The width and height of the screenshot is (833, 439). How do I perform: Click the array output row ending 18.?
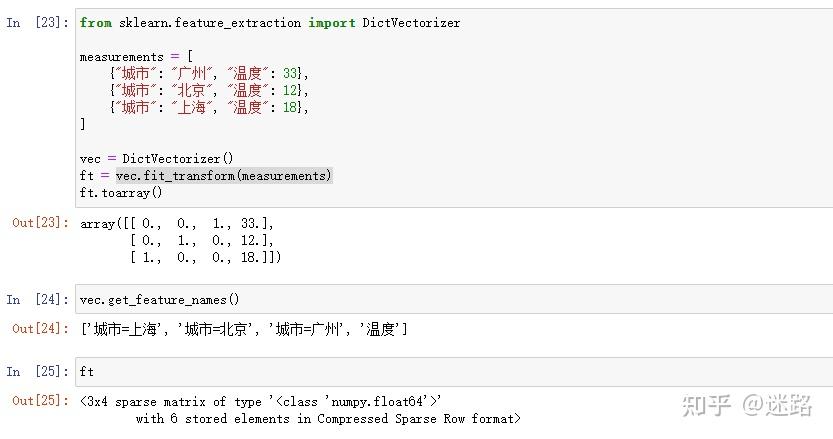point(205,257)
